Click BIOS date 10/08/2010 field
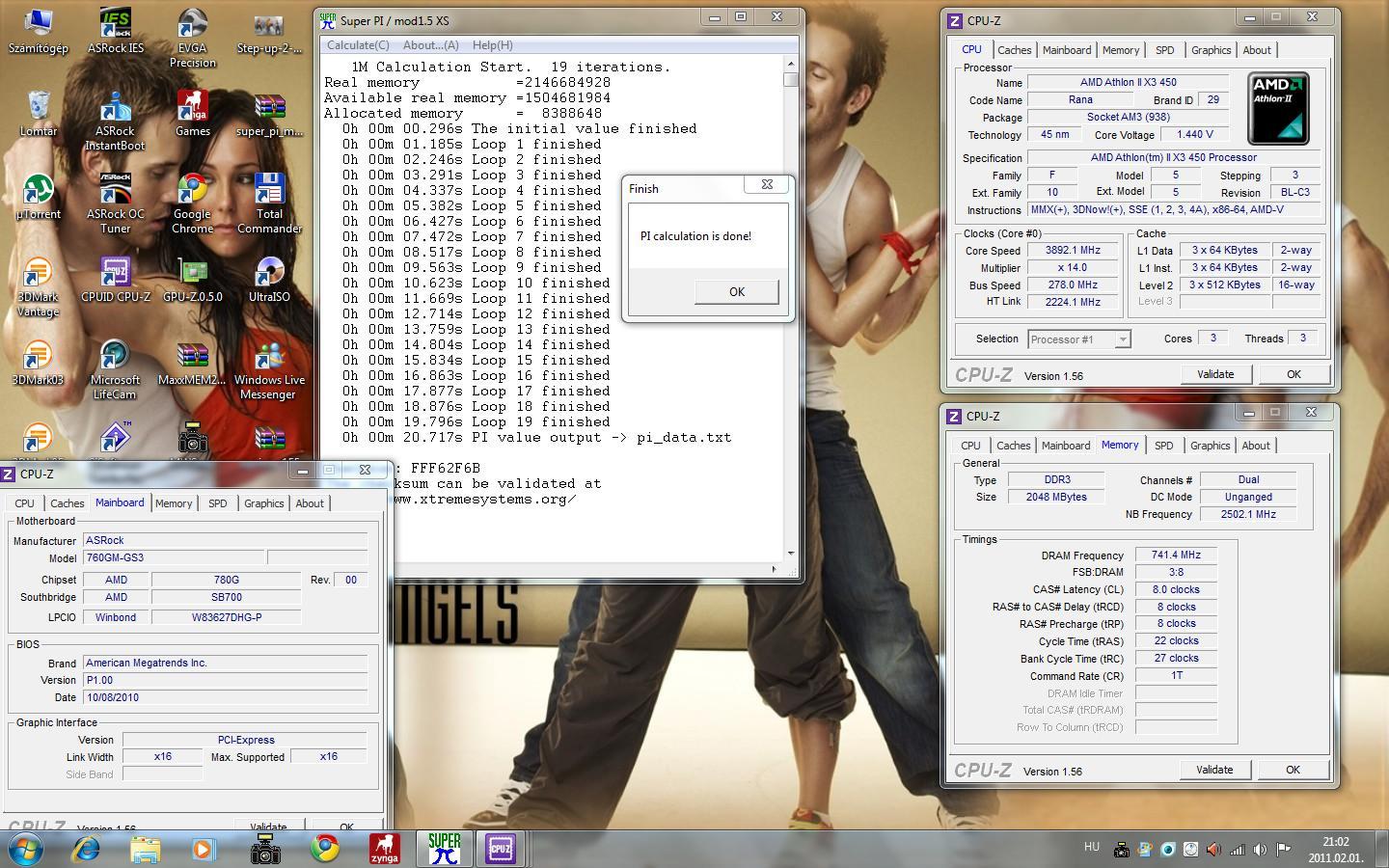 (225, 697)
